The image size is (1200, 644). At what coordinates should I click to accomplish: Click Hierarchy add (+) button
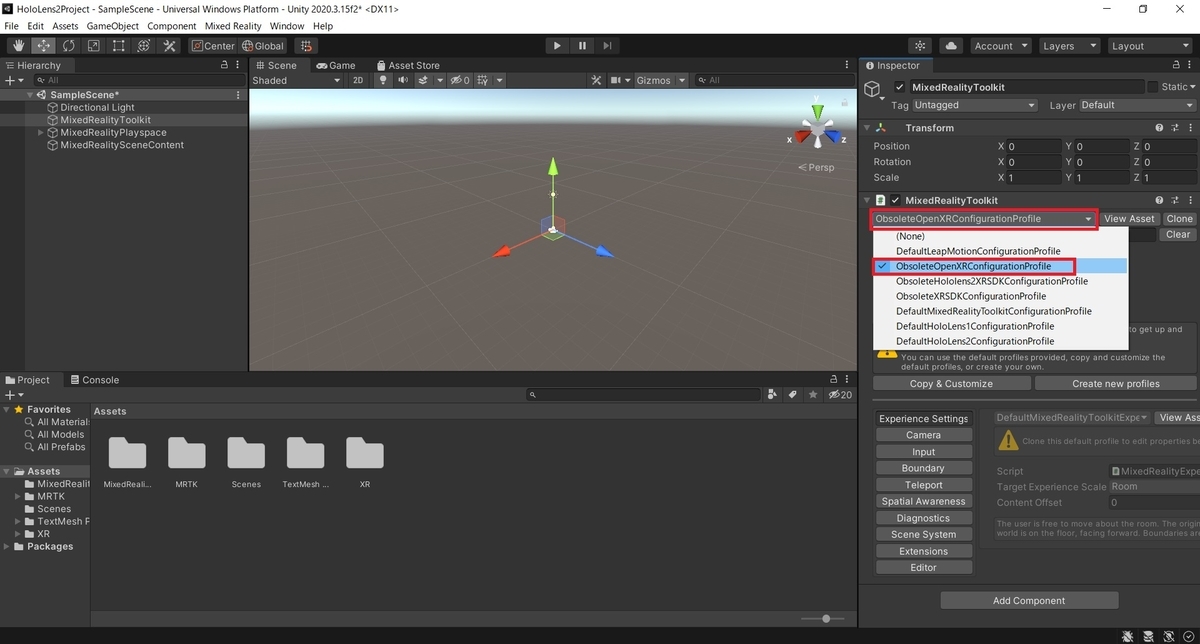(x=12, y=80)
